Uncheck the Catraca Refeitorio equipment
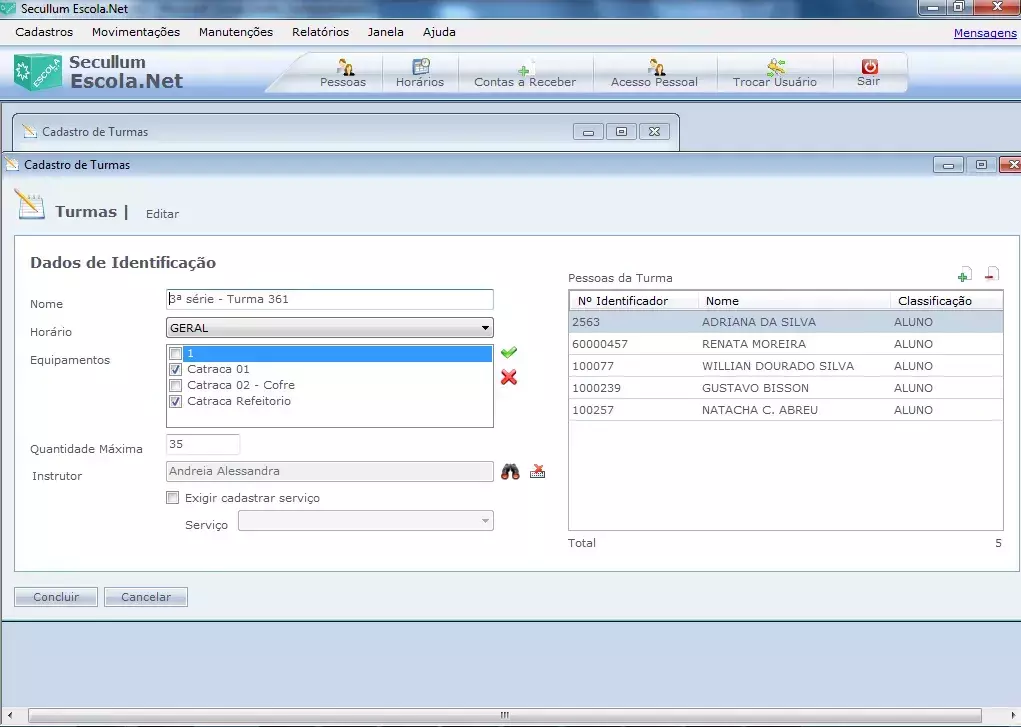Screen dimensions: 1021x727 (175, 401)
